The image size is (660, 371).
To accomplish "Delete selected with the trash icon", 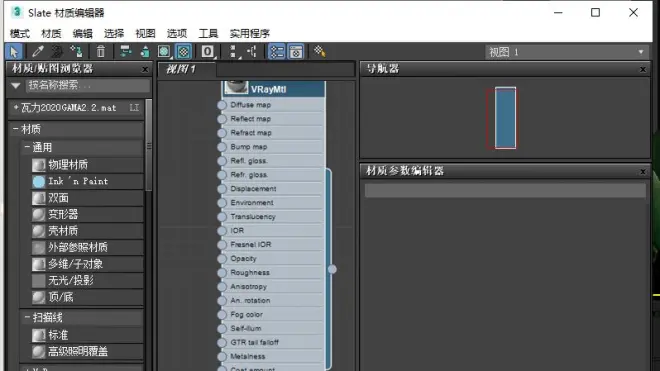I will (101, 52).
